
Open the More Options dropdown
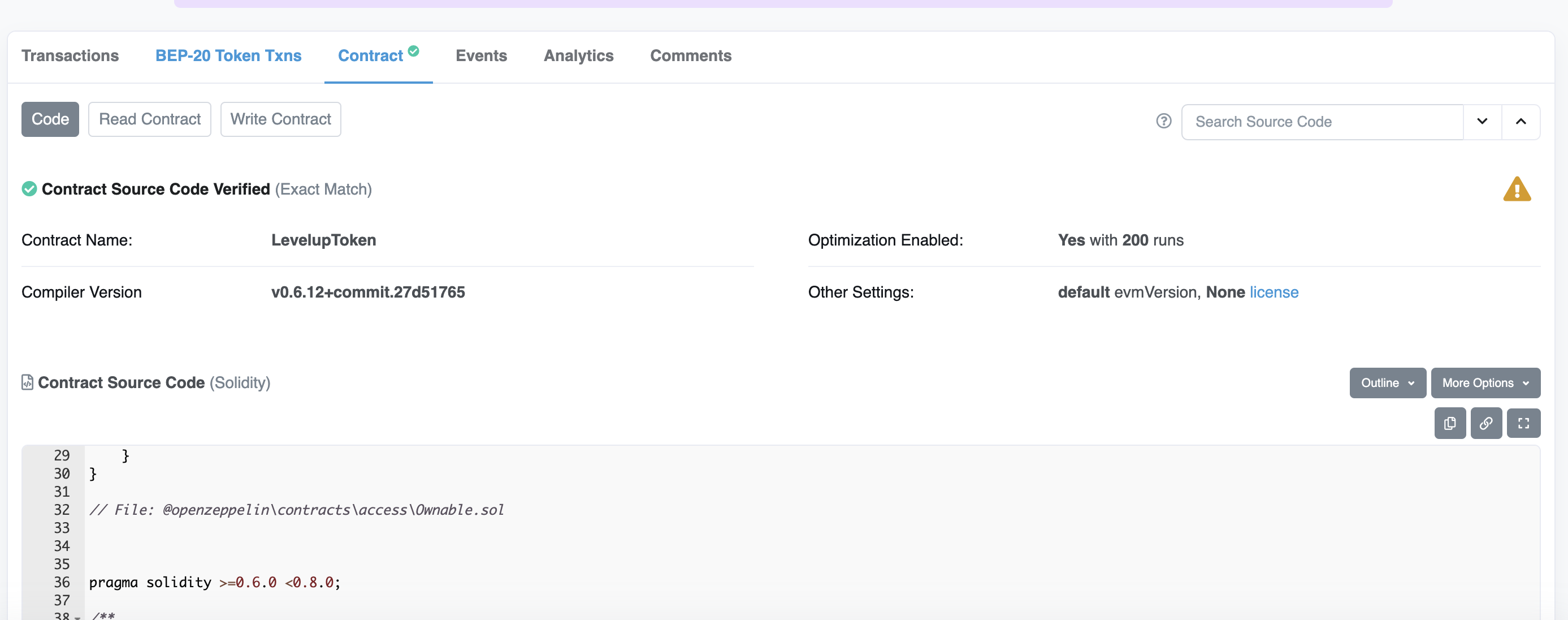point(1486,382)
